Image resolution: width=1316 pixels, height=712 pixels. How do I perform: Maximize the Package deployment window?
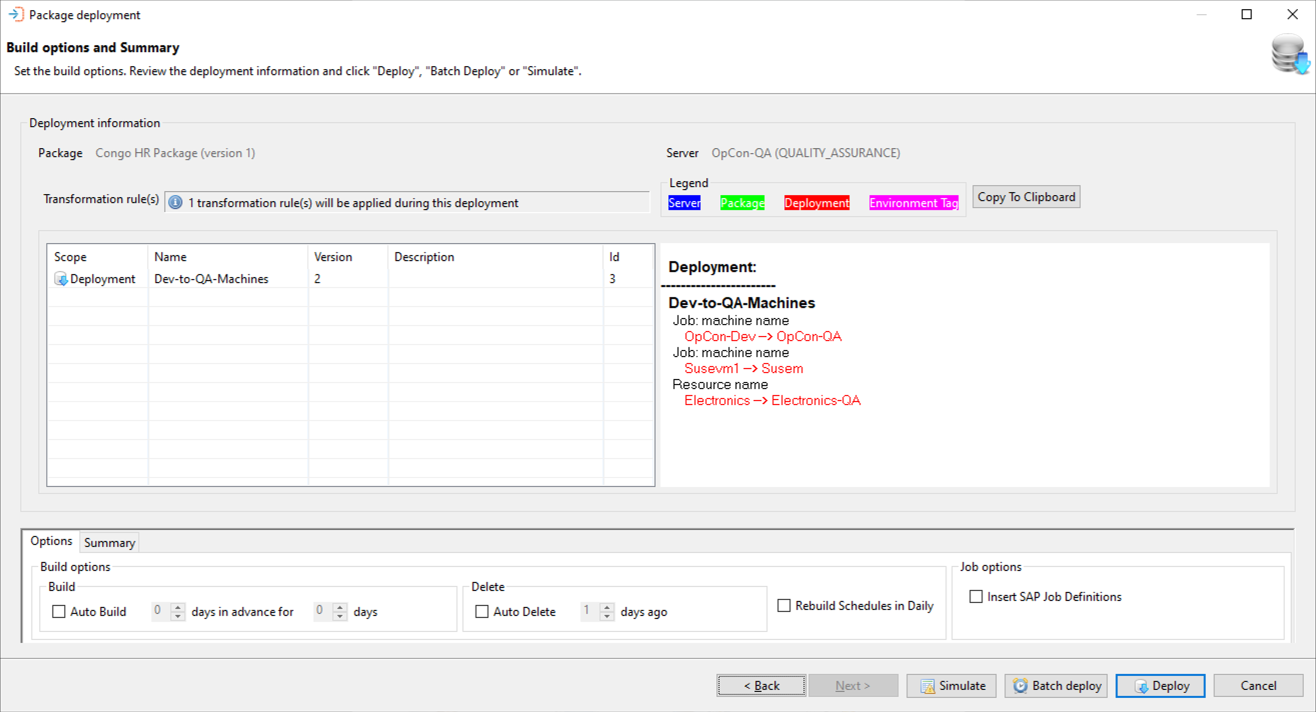(1246, 15)
